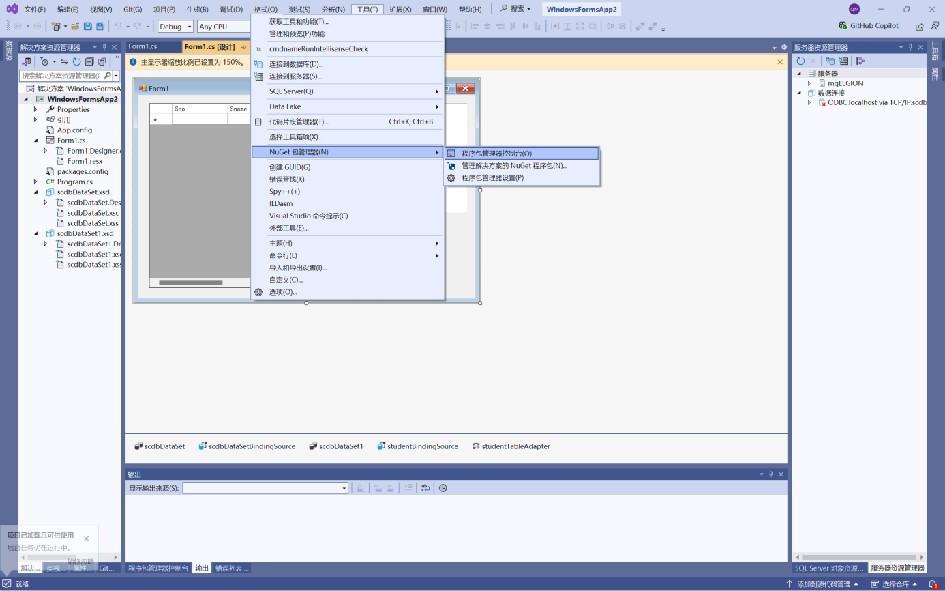Collapse the scdbDataSet1.xsd node
Viewport: 945px width, 591px height.
pos(36,233)
